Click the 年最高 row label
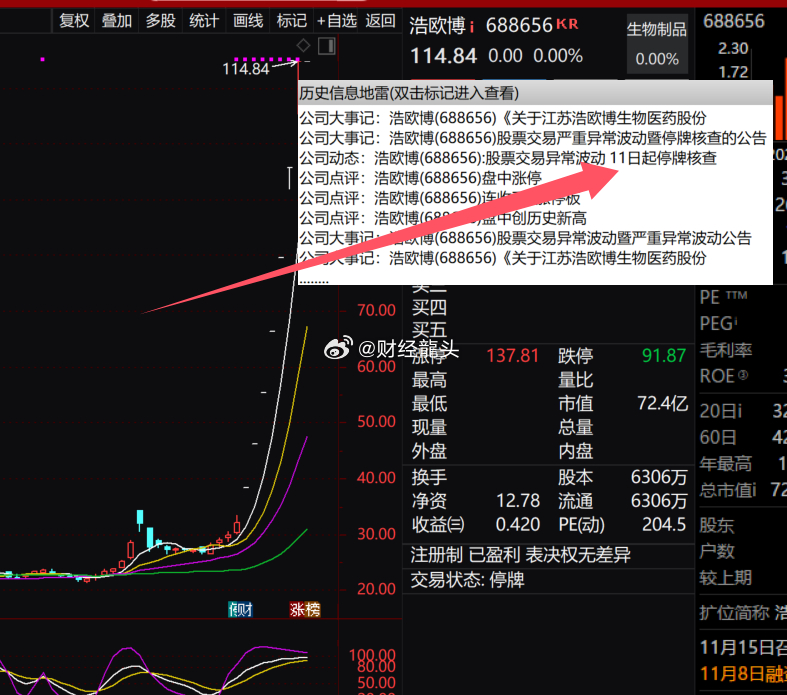Image resolution: width=787 pixels, height=695 pixels. pos(726,464)
